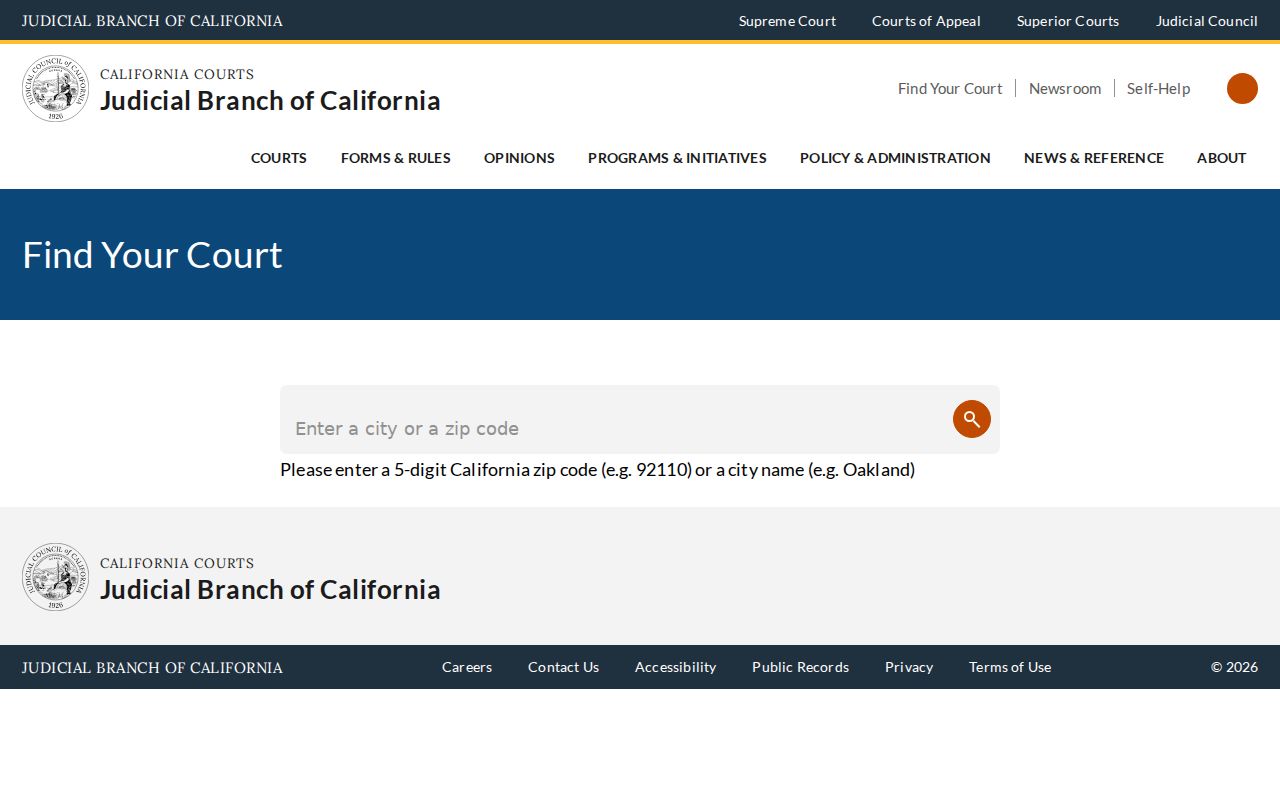1280x800 pixels.
Task: Open the Opinions menu
Action: pyautogui.click(x=519, y=158)
